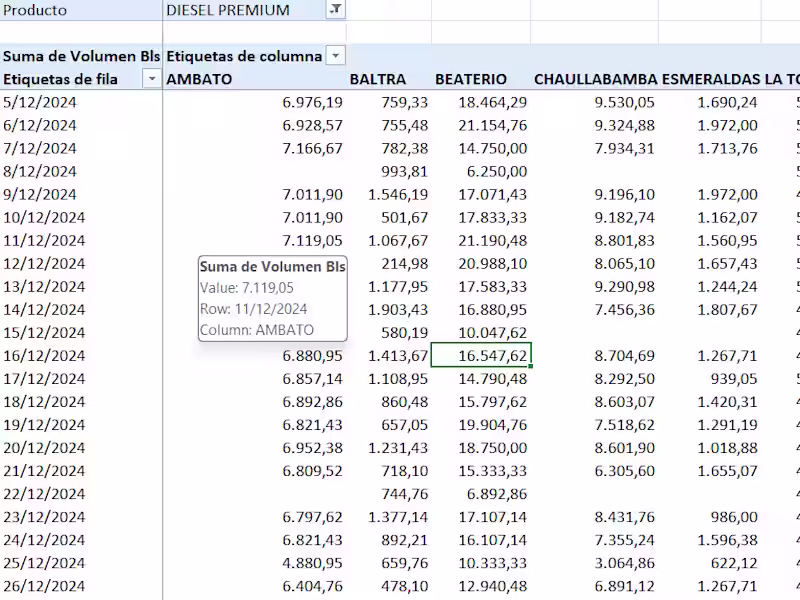The width and height of the screenshot is (800, 600).
Task: Select the AMBATO column header
Action: pyautogui.click(x=199, y=79)
